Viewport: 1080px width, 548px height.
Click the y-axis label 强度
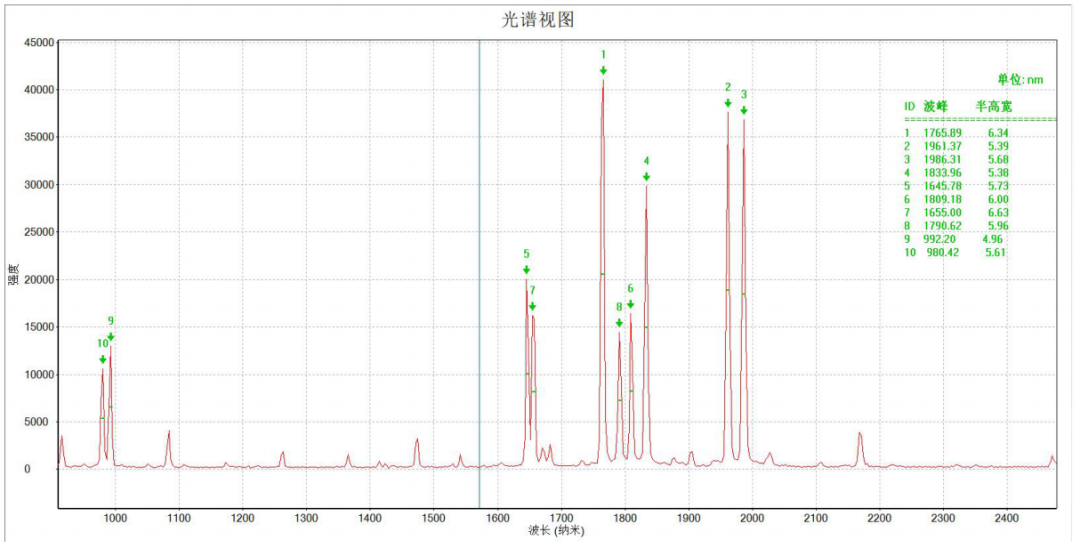click(12, 274)
